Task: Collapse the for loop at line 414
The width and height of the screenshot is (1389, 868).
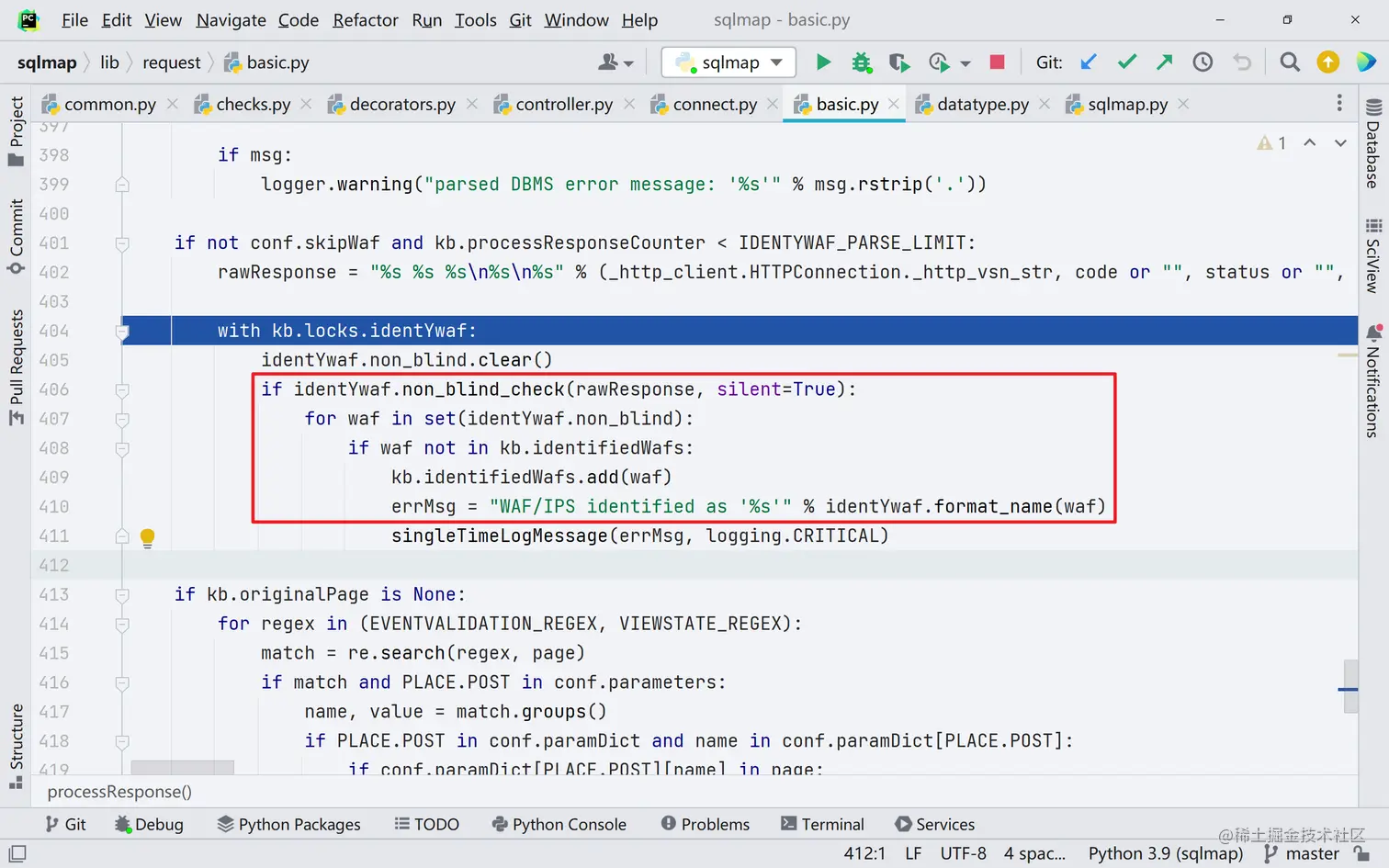Action: 122,625
